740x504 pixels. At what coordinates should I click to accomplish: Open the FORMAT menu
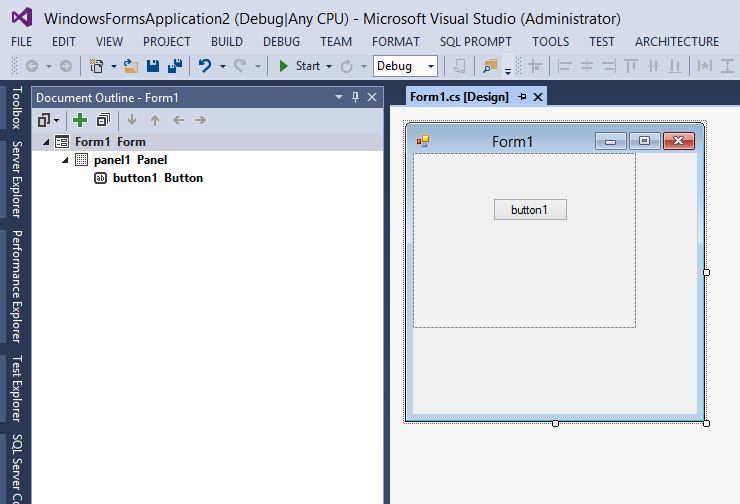click(395, 42)
